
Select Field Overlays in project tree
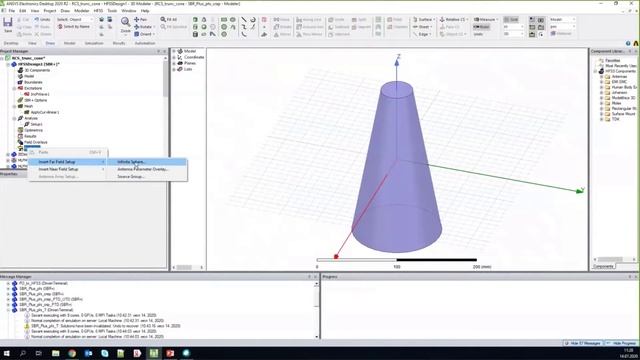point(36,142)
